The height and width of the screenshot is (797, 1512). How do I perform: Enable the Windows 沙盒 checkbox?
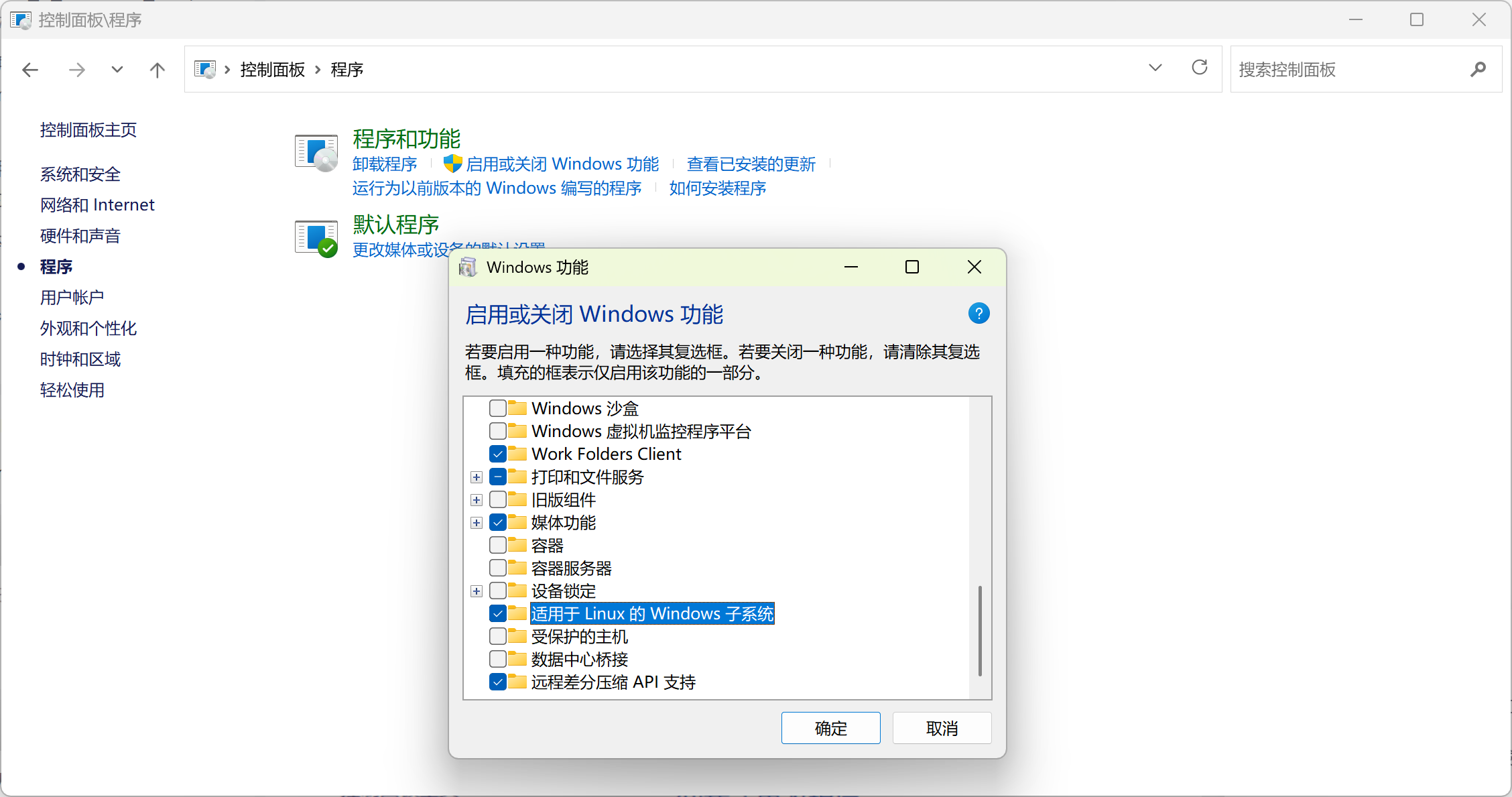497,408
